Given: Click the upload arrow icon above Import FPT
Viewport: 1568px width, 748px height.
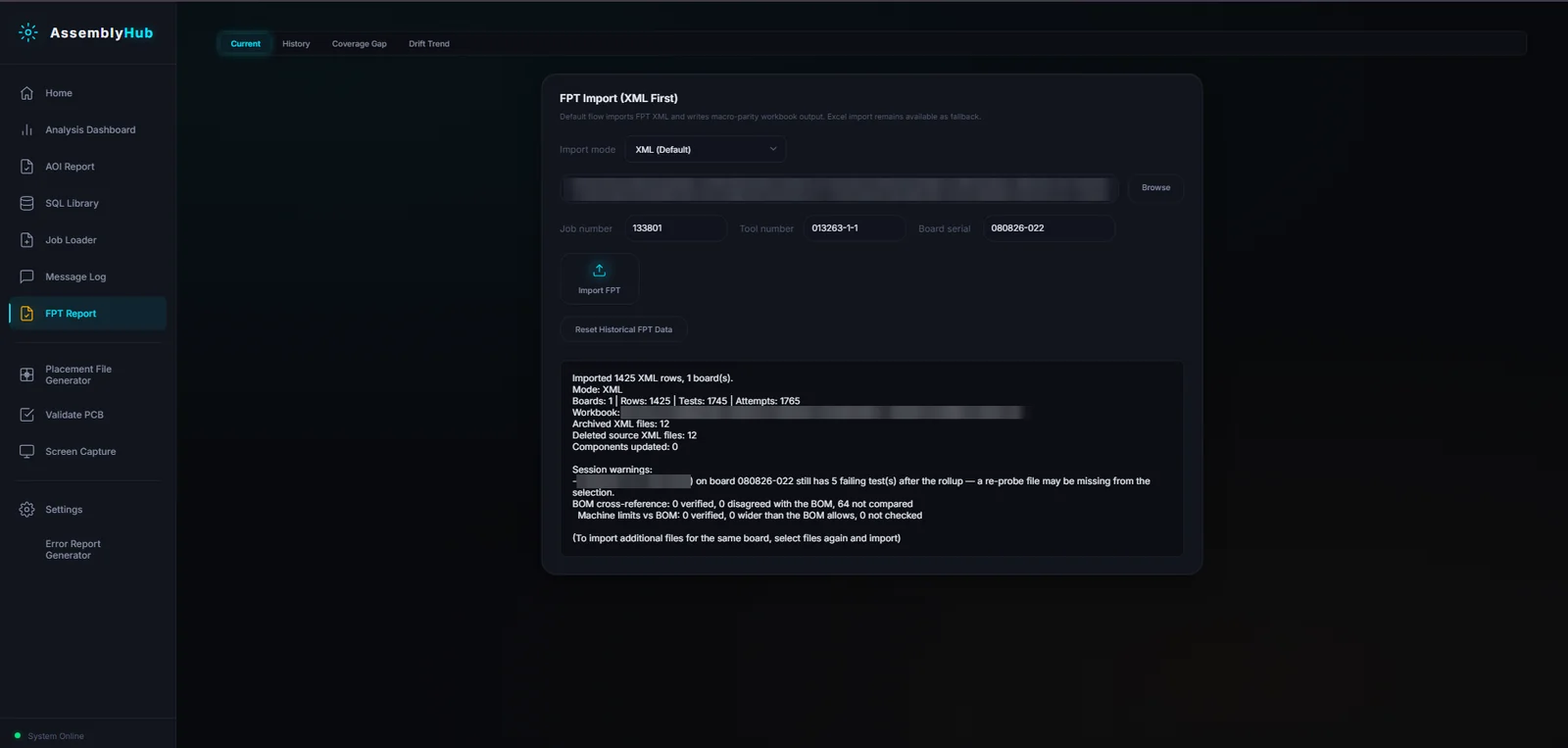Looking at the screenshot, I should pos(600,271).
